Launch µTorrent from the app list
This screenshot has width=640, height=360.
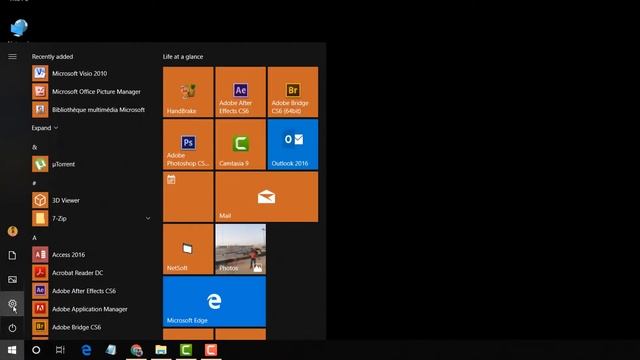click(x=92, y=164)
